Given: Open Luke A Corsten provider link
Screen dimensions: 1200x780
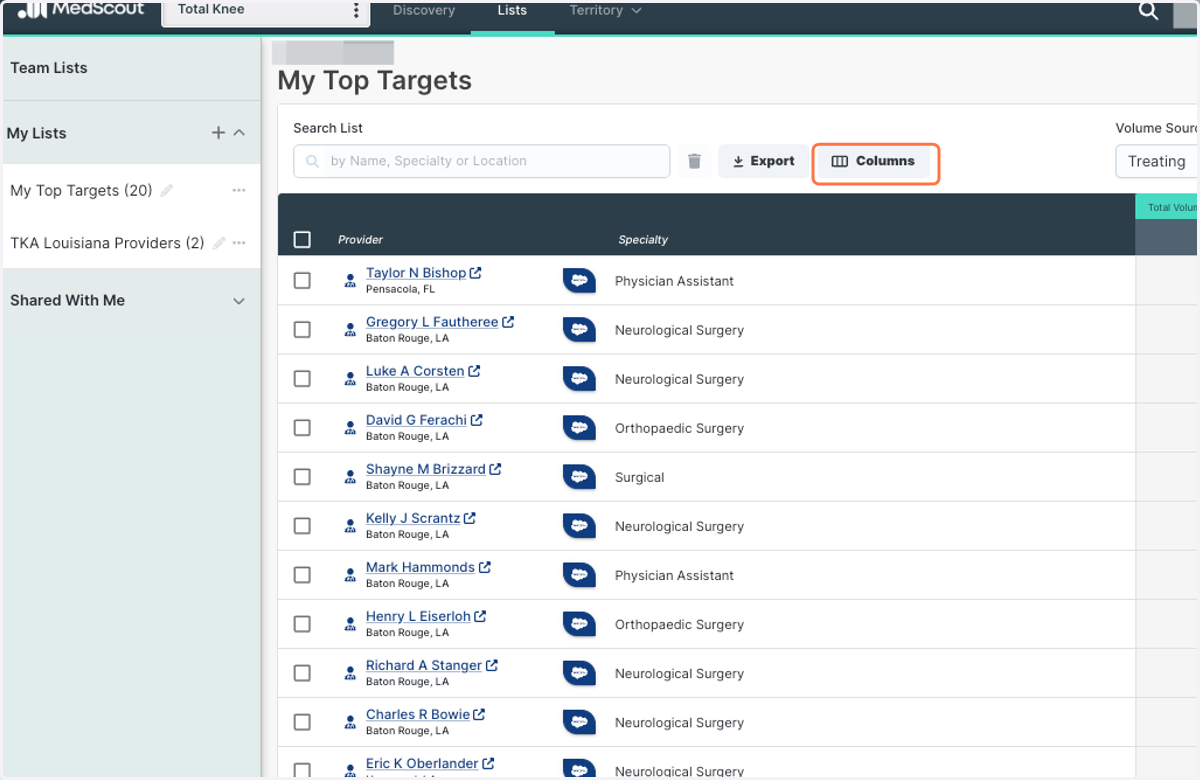Looking at the screenshot, I should pos(415,371).
